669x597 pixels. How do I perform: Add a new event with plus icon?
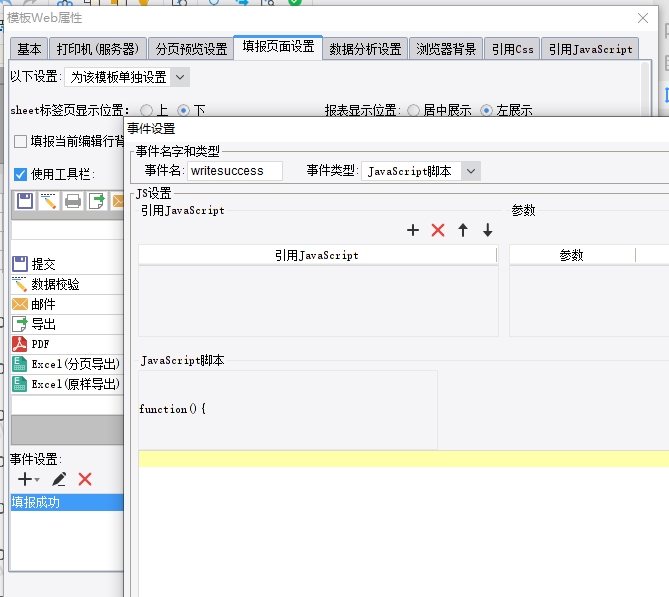coord(25,479)
